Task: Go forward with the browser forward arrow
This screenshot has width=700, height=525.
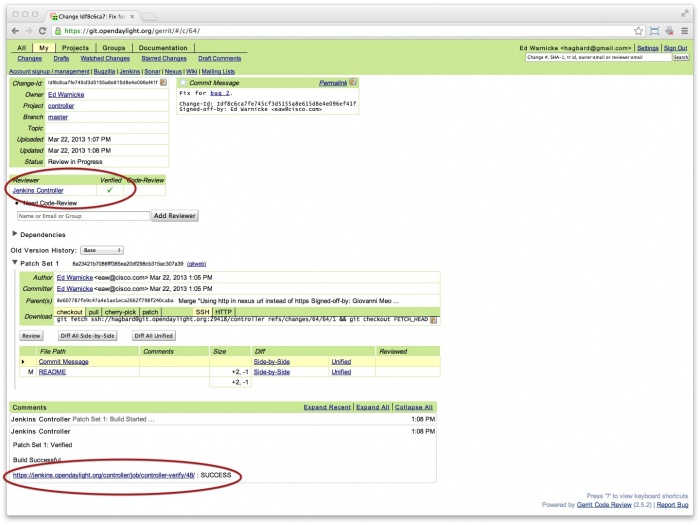Action: tap(29, 31)
